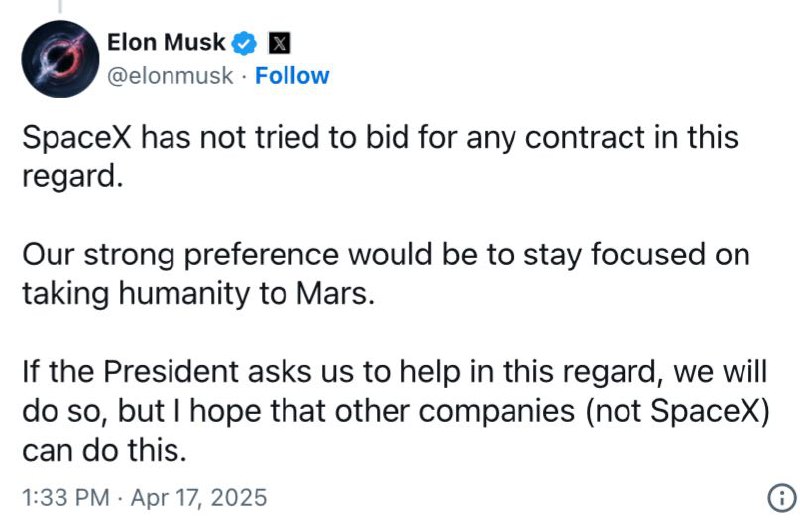The width and height of the screenshot is (800, 521).
Task: Open Elon Musk's black hole profile avatar
Action: point(60,59)
